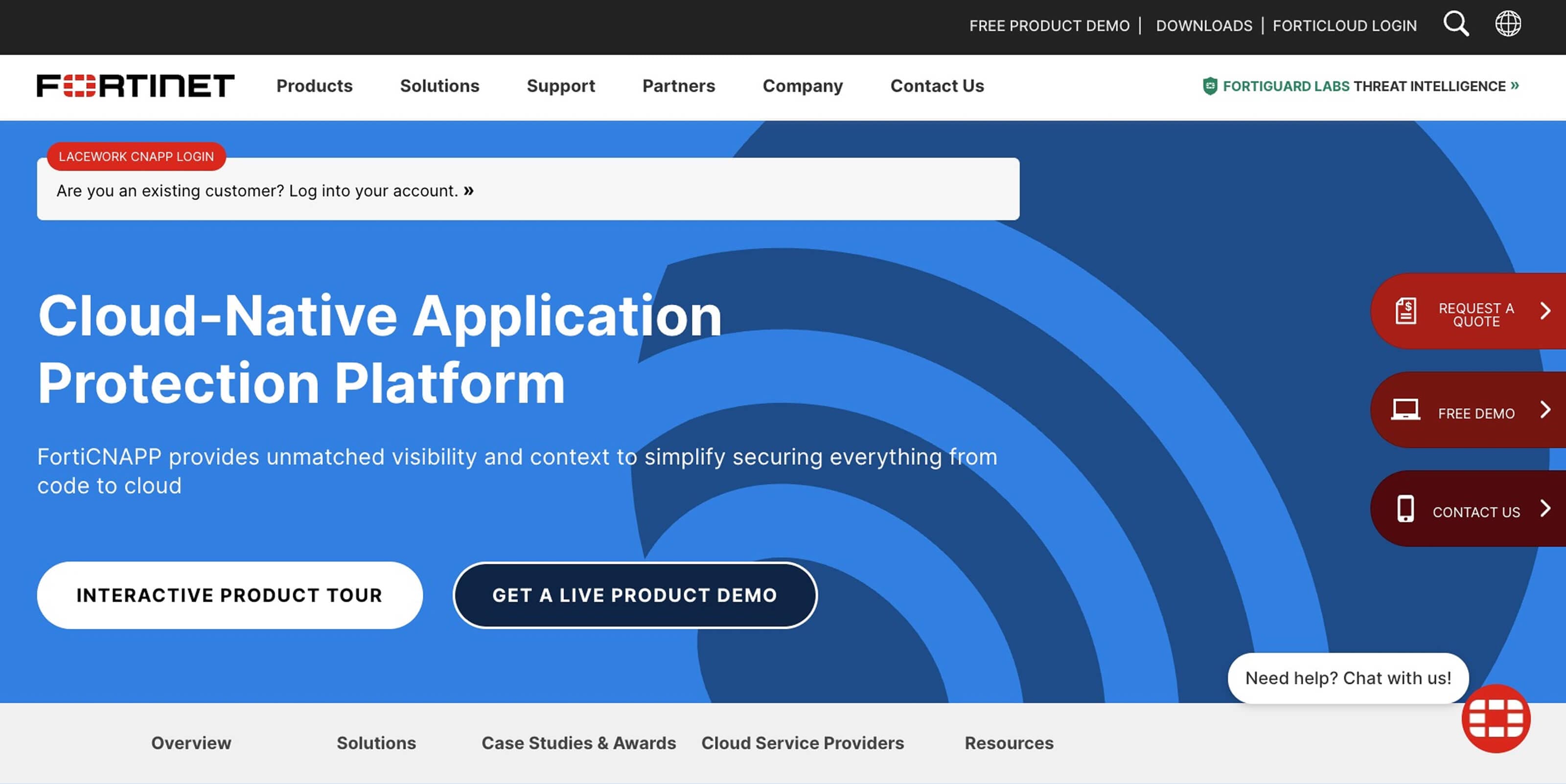Click the arrow on side Contact Us tab

(x=1545, y=508)
